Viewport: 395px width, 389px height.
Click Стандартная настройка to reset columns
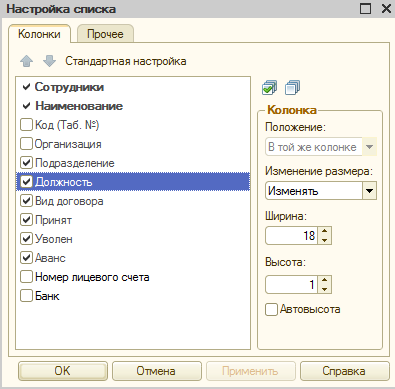126,61
